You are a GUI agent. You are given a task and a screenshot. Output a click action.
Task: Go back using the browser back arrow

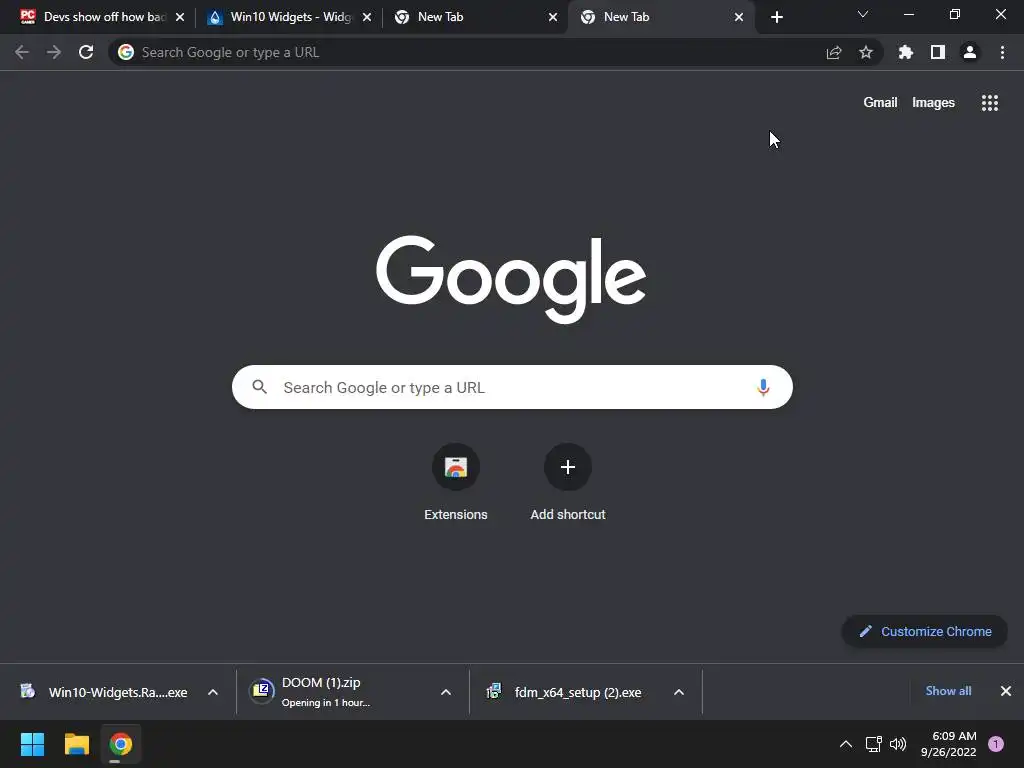[x=22, y=52]
